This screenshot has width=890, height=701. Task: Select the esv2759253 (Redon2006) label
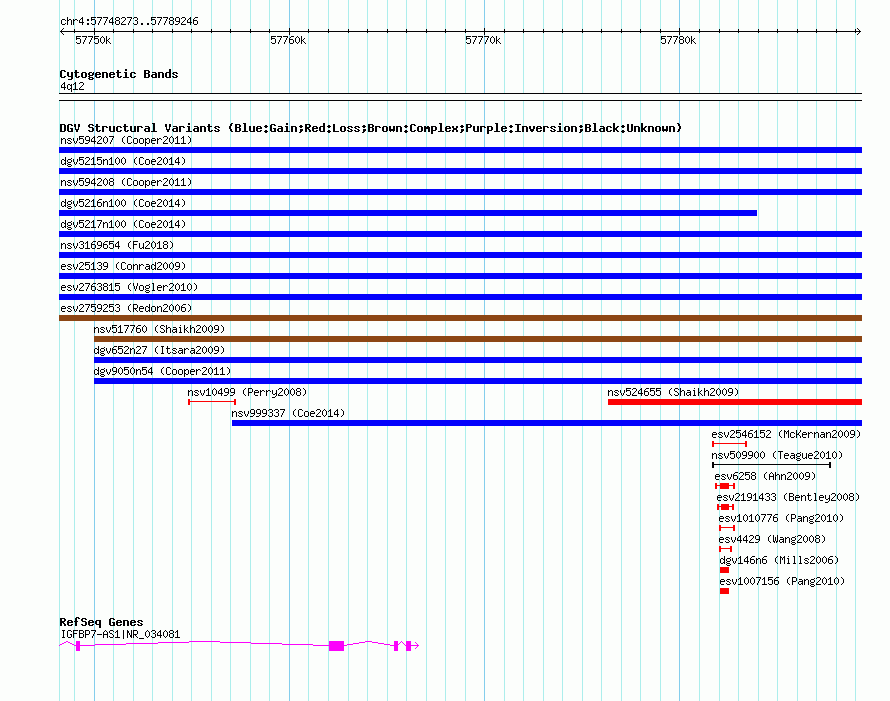coord(126,308)
